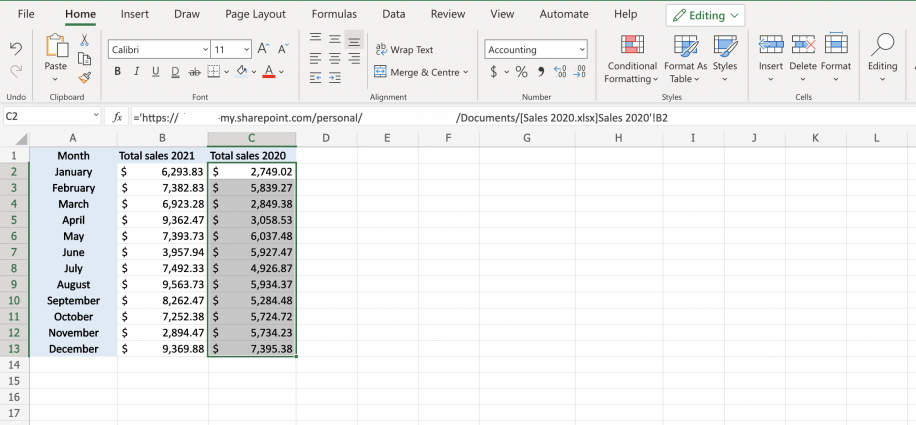Apply the dollar currency format
The width and height of the screenshot is (916, 425).
tap(494, 72)
